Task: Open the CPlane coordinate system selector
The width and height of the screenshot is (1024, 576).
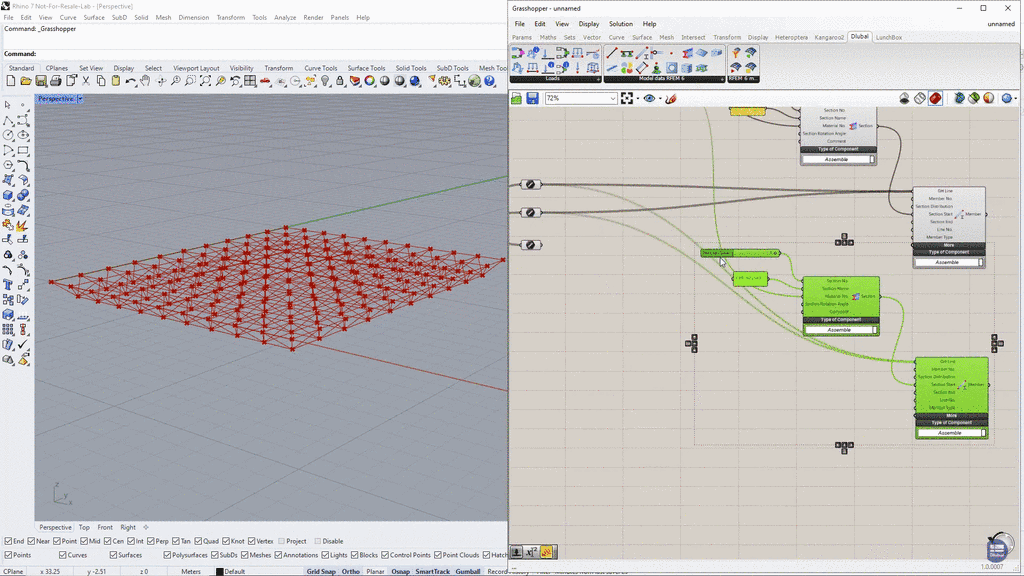Action: [x=13, y=571]
